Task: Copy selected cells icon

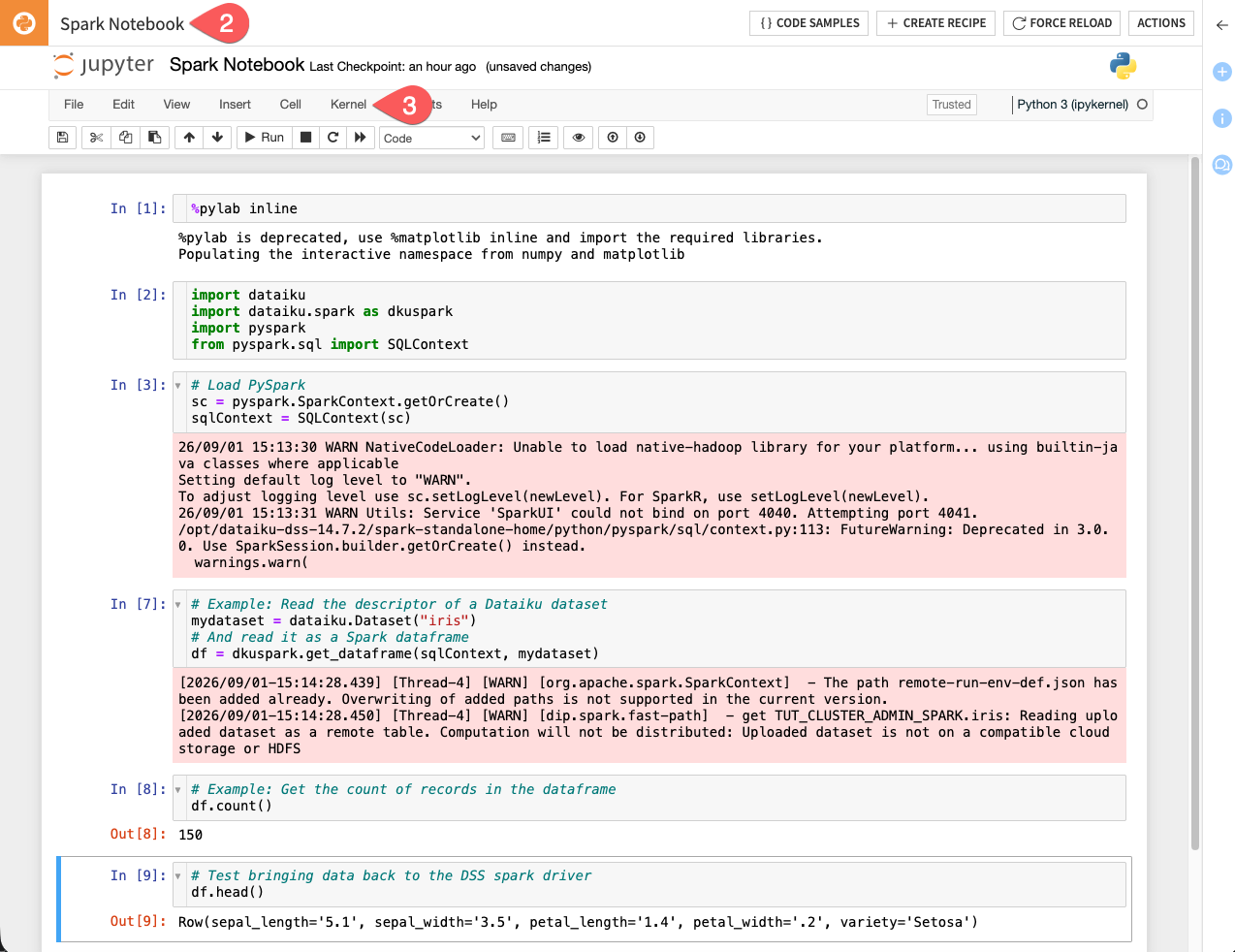Action: [125, 138]
